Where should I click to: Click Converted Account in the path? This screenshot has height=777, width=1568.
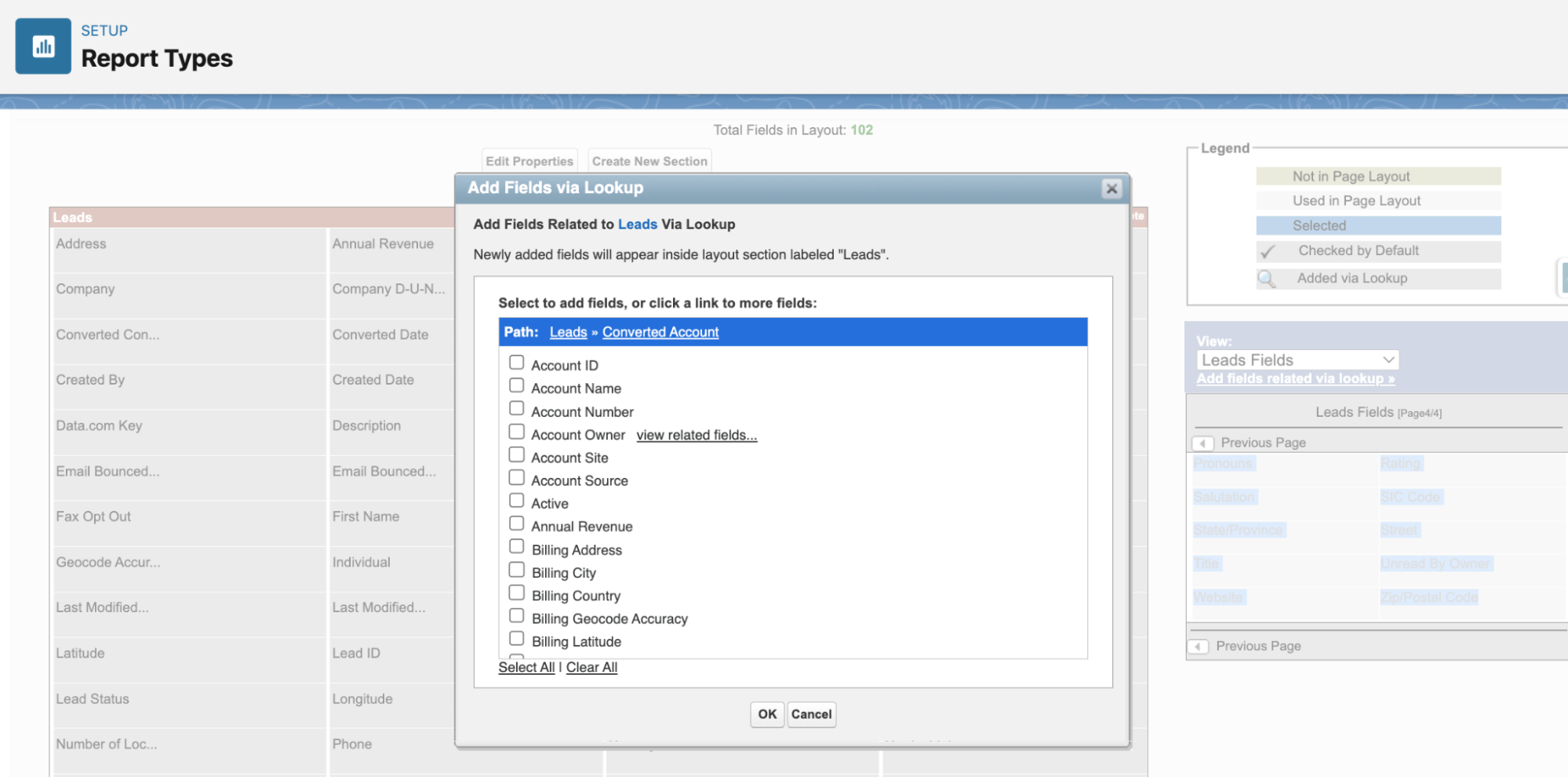[x=660, y=332]
